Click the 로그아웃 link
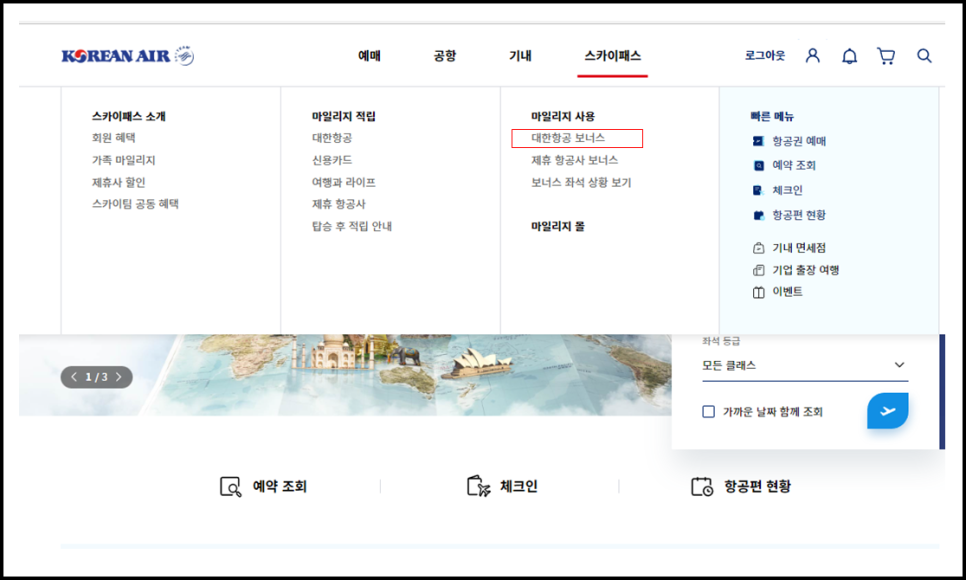Image resolution: width=966 pixels, height=580 pixels. pyautogui.click(x=765, y=55)
